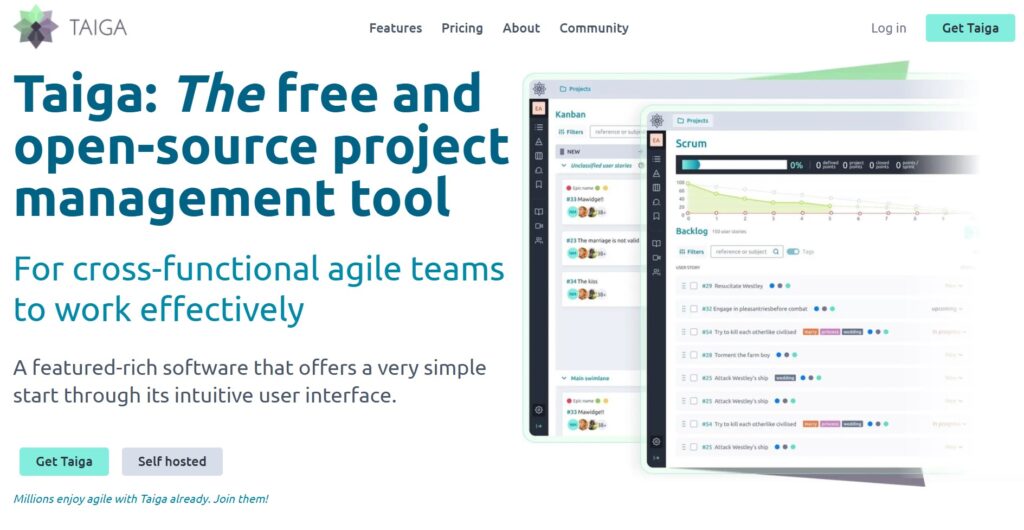Image resolution: width=1024 pixels, height=530 pixels.
Task: Click the Millions enjoy agile with Taiga tagline
Action: point(140,499)
